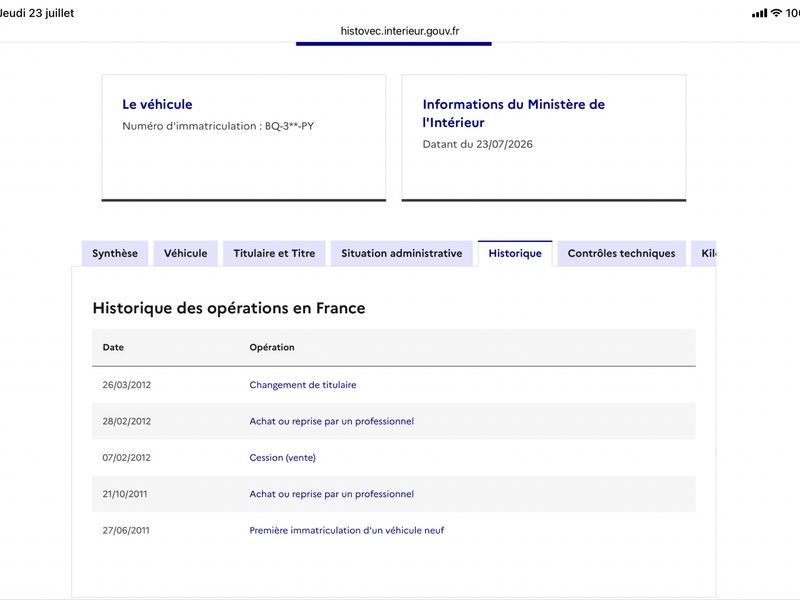800x600 pixels.
Task: Click Achat ou reprise dated 21/10/2011
Action: click(331, 494)
